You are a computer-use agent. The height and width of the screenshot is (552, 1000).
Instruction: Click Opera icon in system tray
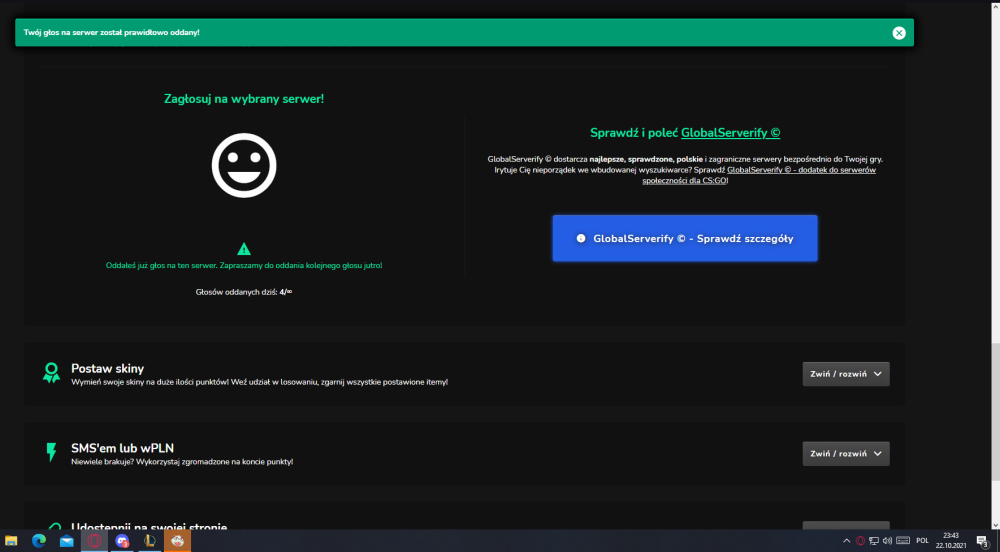click(x=860, y=541)
